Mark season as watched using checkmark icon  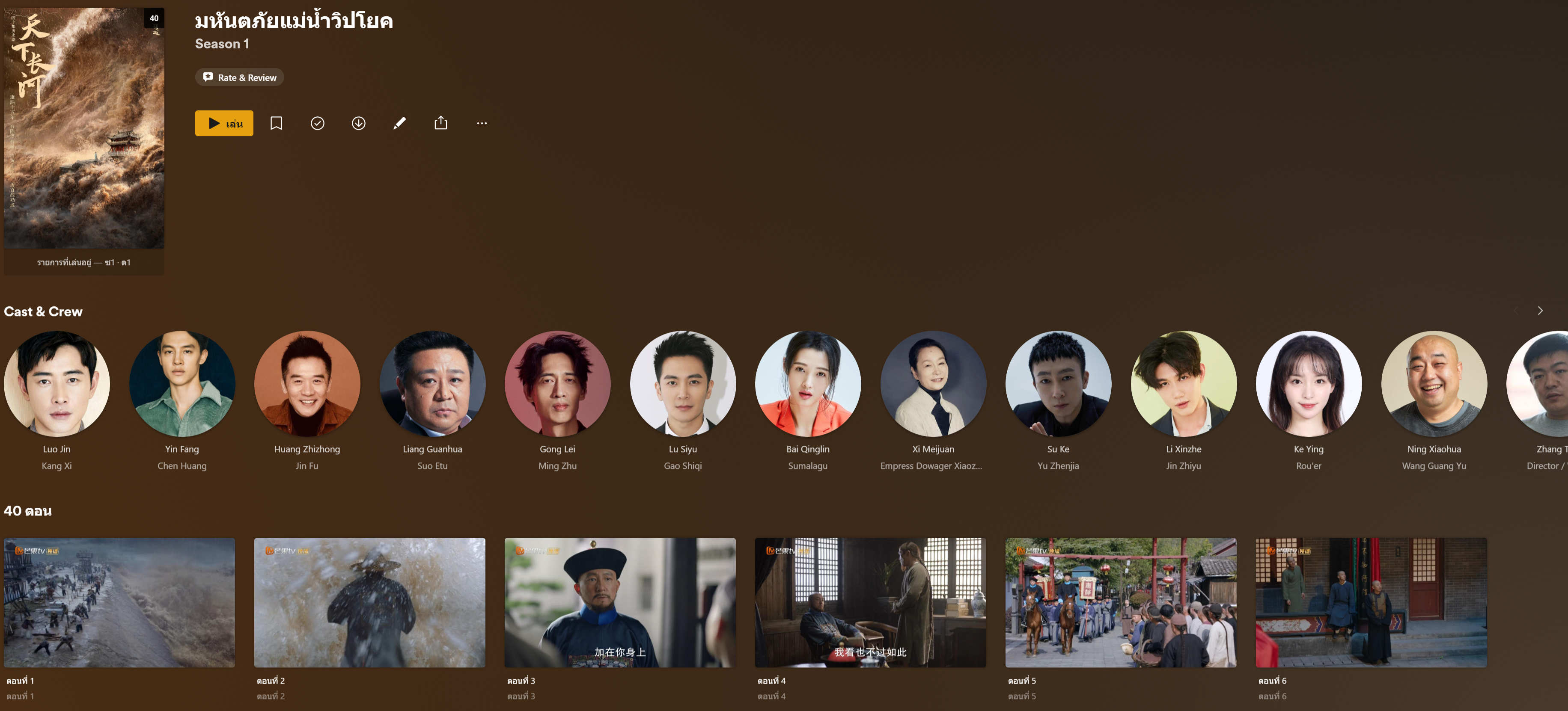317,124
